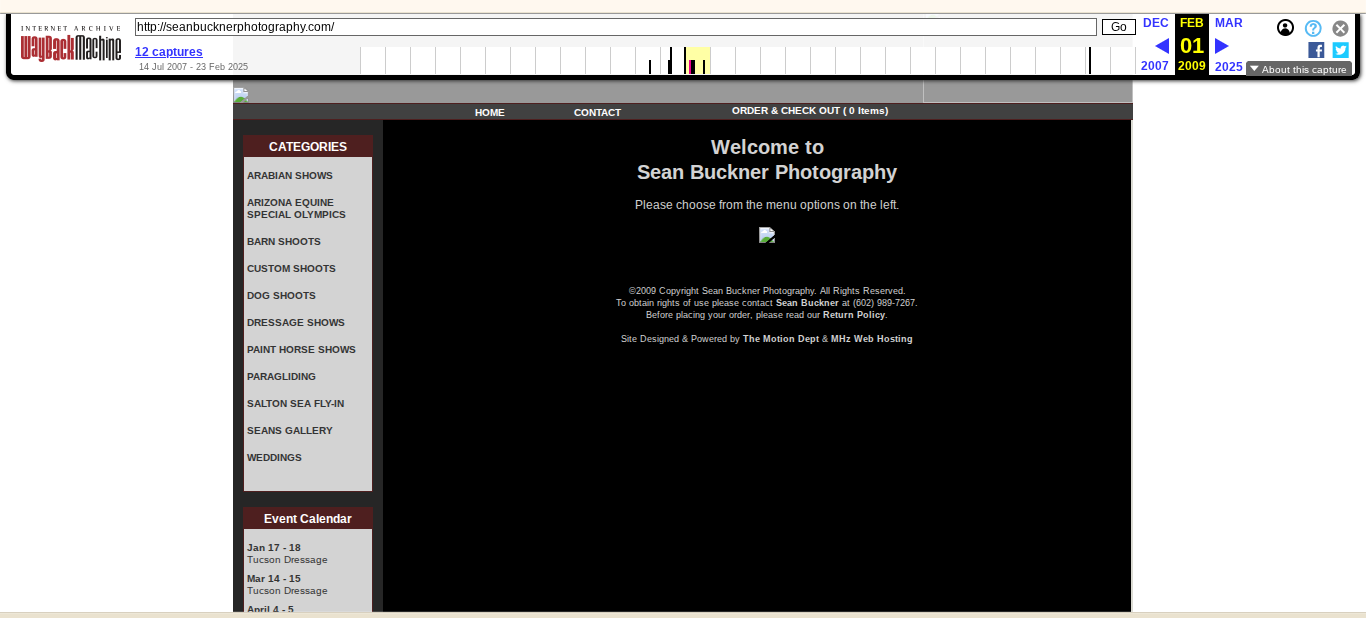The image size is (1366, 618).
Task: Click the Wayback URL input field
Action: pos(616,27)
